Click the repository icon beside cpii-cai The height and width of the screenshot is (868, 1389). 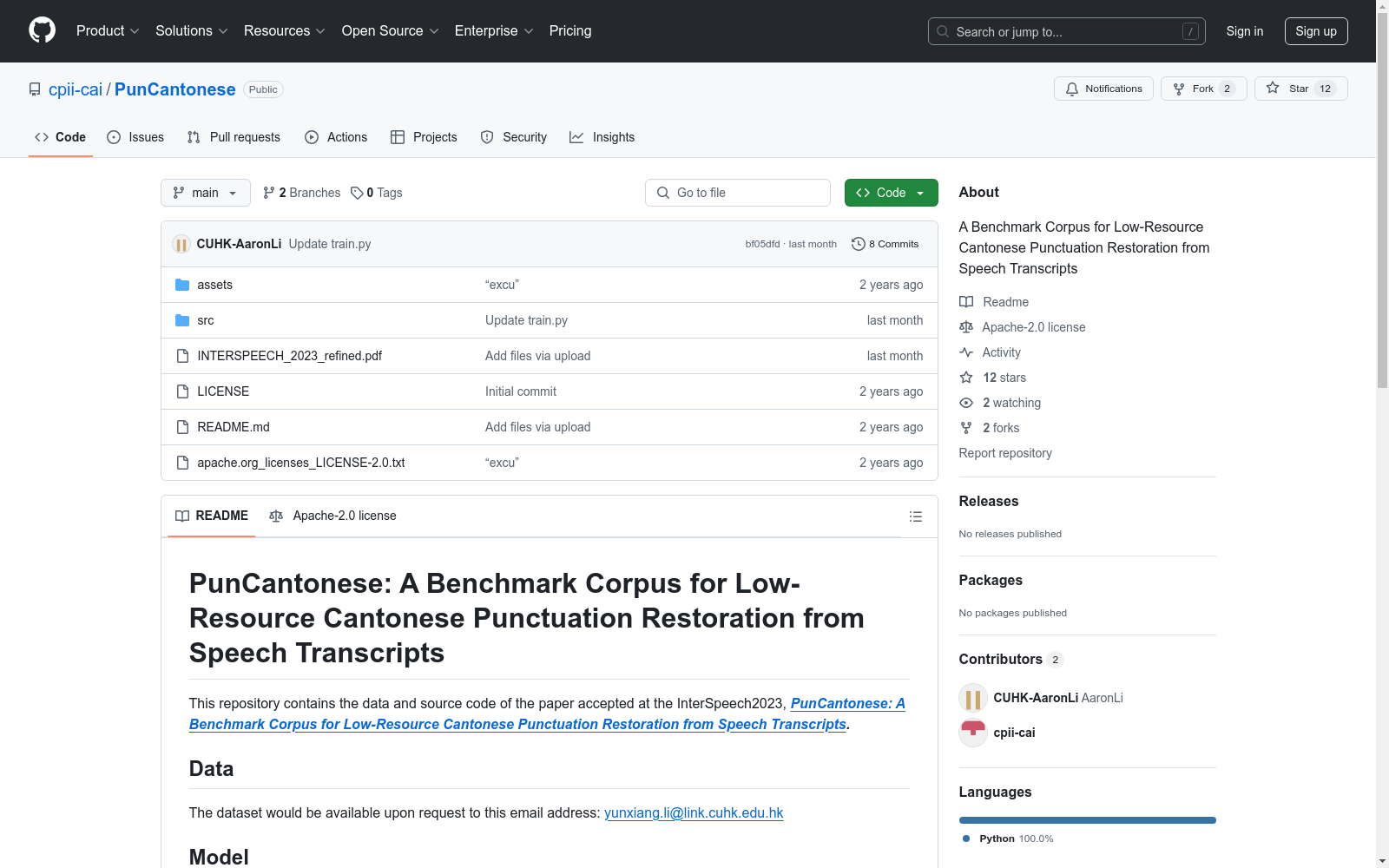coord(35,89)
